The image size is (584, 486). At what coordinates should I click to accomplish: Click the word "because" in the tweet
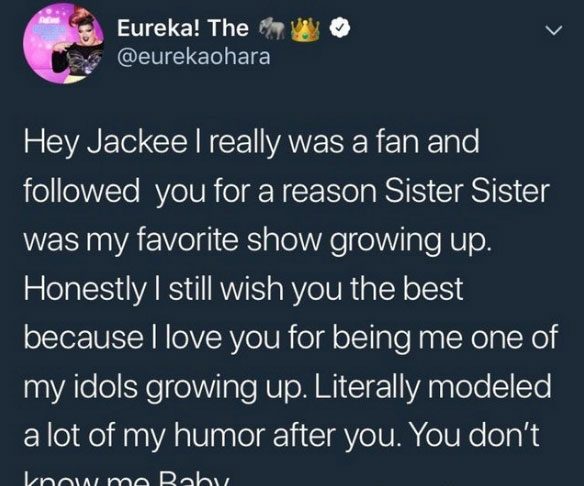(x=83, y=338)
